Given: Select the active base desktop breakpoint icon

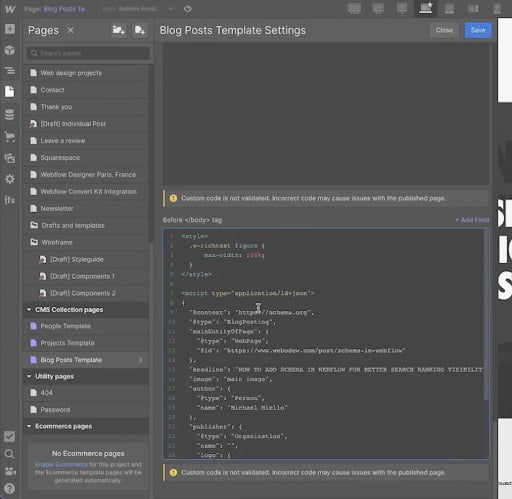Looking at the screenshot, I should [426, 8].
